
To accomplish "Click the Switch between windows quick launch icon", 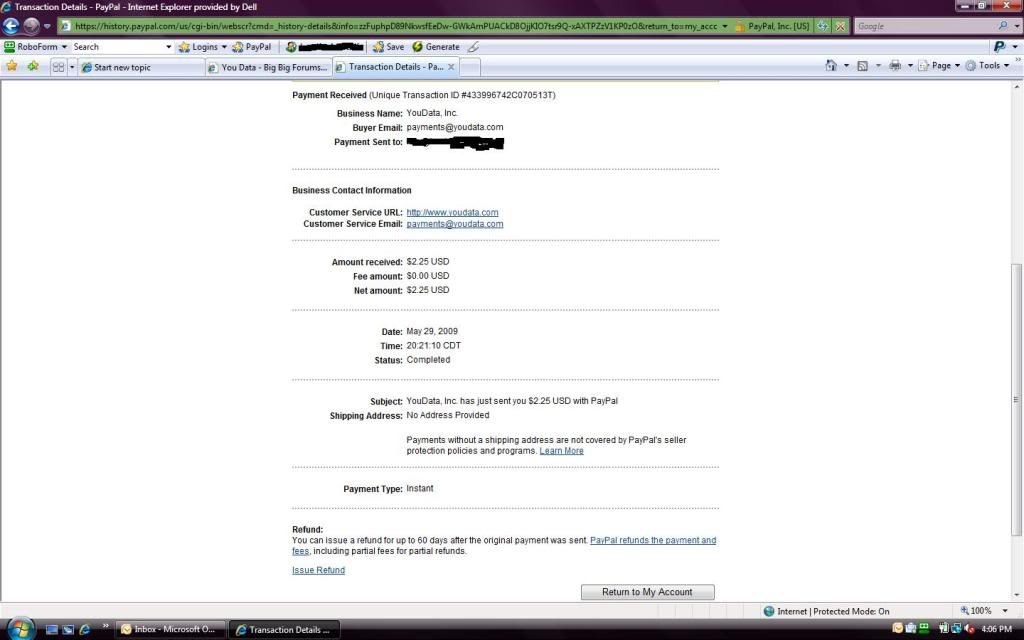I will tap(68, 630).
